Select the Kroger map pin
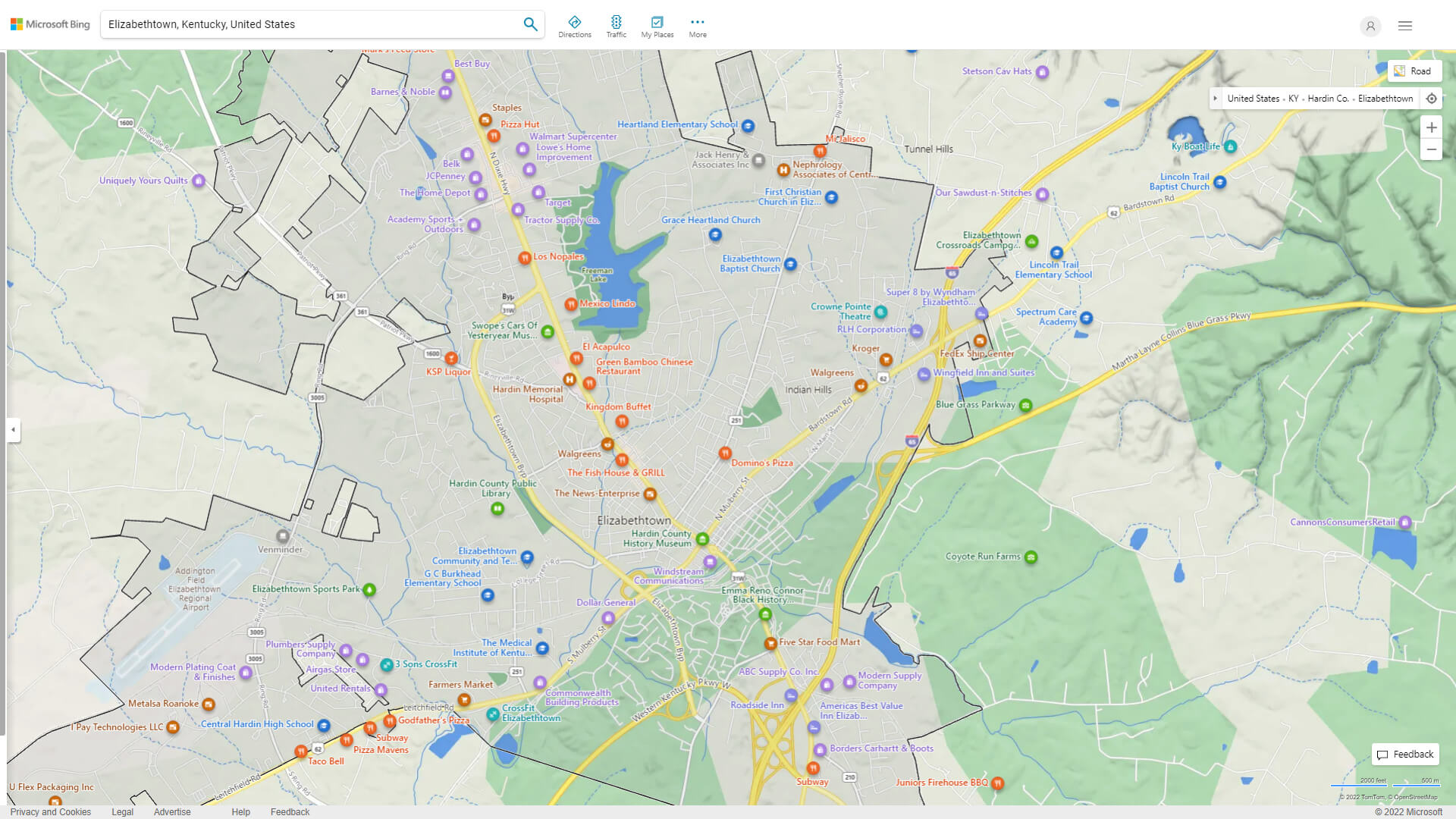The image size is (1456, 819). tap(886, 359)
